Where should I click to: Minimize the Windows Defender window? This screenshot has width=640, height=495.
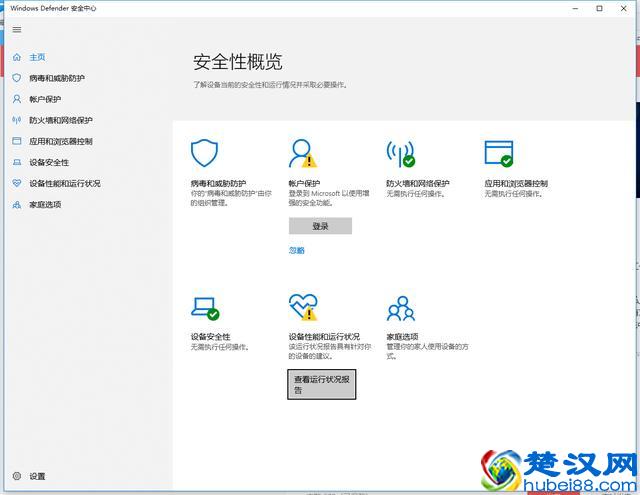pos(576,8)
